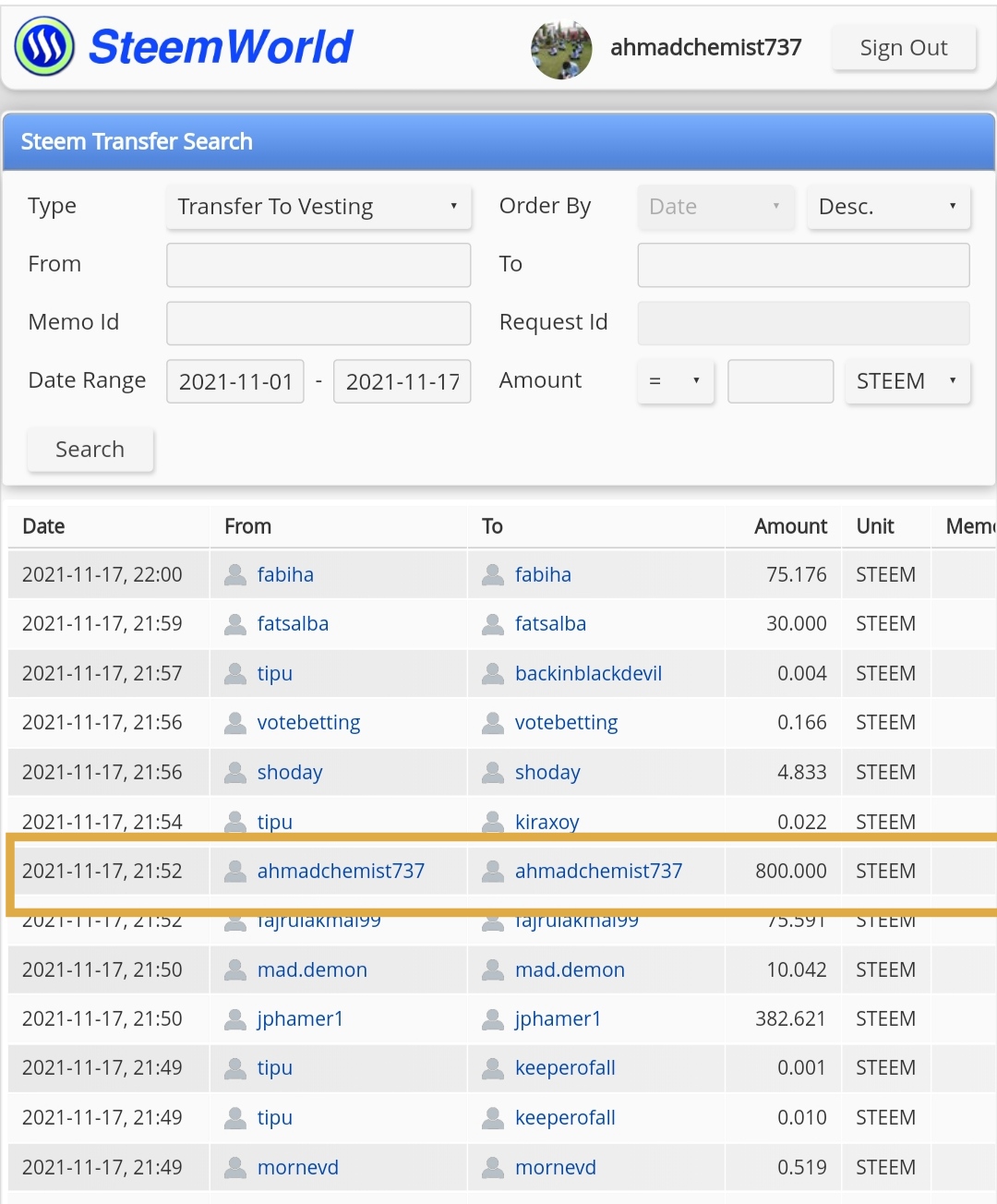This screenshot has width=997, height=1204.
Task: Click the end date 2021-11-17 field
Action: pyautogui.click(x=402, y=381)
